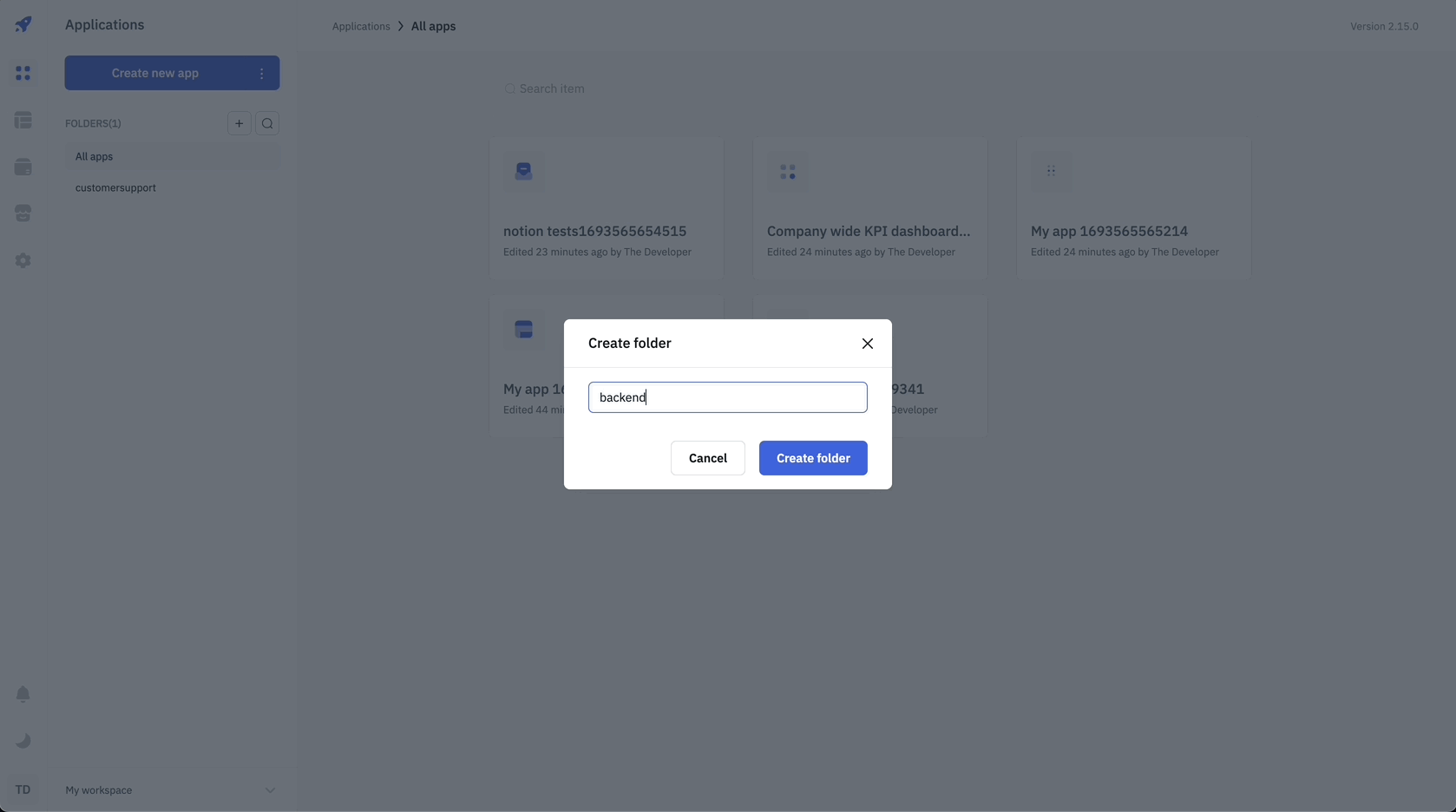
Task: Toggle dark mode with the moon icon
Action: coord(23,741)
